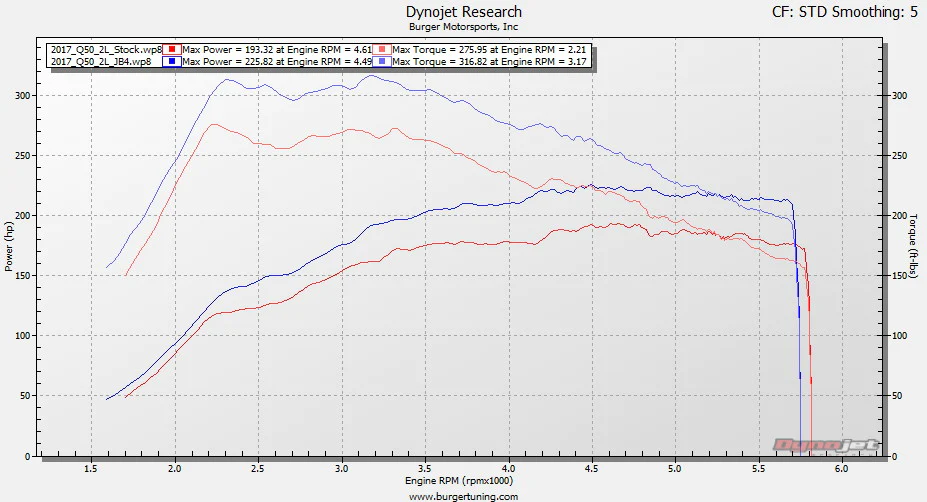Click the Power (hp) axis label
The image size is (927, 502).
click(8, 247)
